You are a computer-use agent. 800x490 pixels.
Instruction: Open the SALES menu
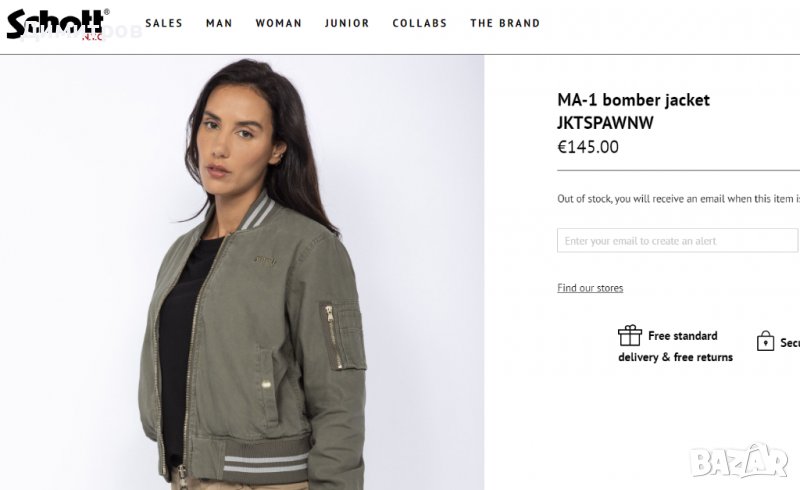[x=164, y=23]
